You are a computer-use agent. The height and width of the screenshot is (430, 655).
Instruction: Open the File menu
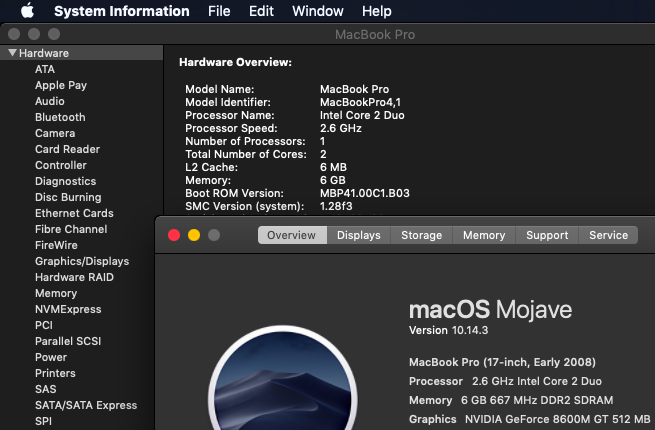click(219, 11)
